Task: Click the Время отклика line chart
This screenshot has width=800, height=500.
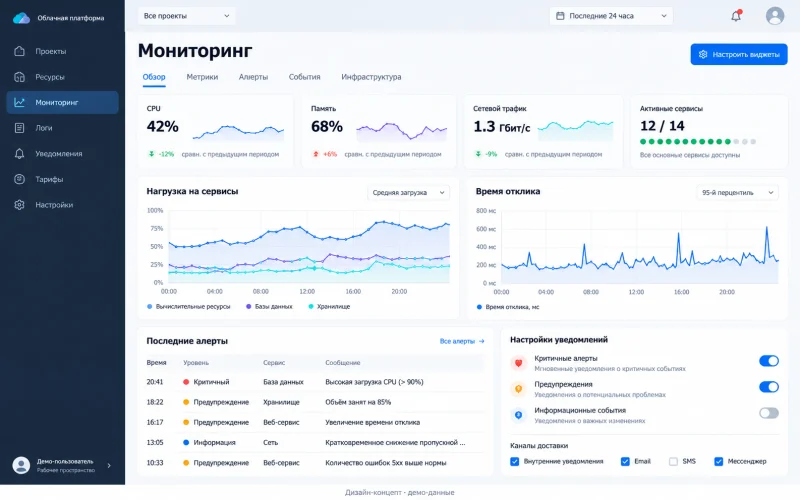Action: (x=640, y=247)
